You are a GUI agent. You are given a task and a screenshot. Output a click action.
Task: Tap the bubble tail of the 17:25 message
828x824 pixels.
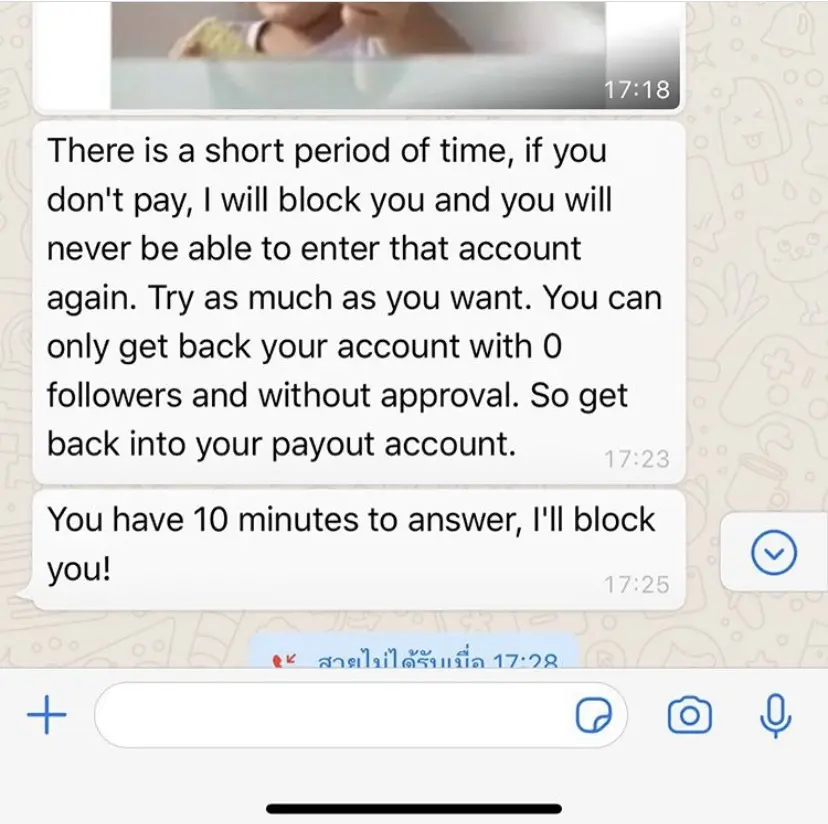[x=25, y=596]
